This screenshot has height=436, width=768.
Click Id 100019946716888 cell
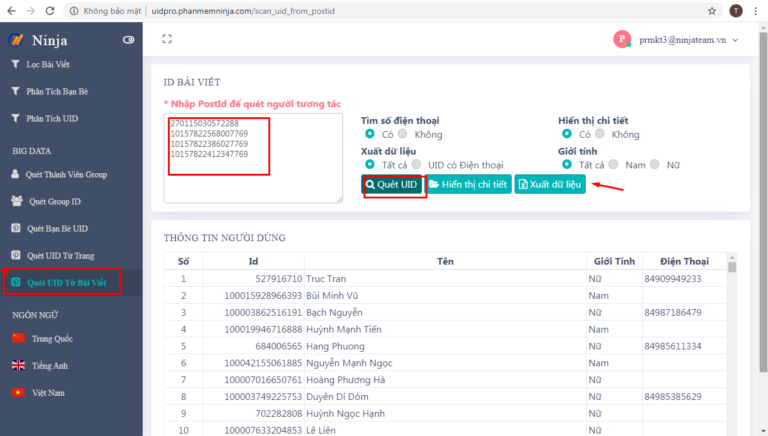(263, 329)
